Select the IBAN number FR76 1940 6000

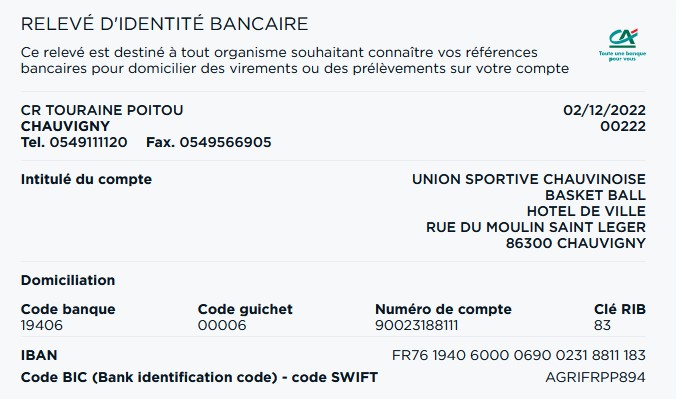click(x=519, y=355)
